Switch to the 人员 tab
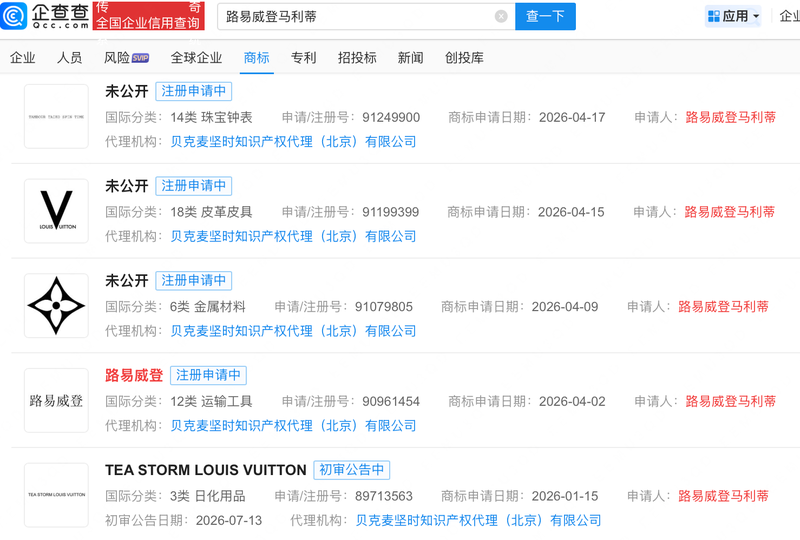This screenshot has height=540, width=800. coord(69,58)
